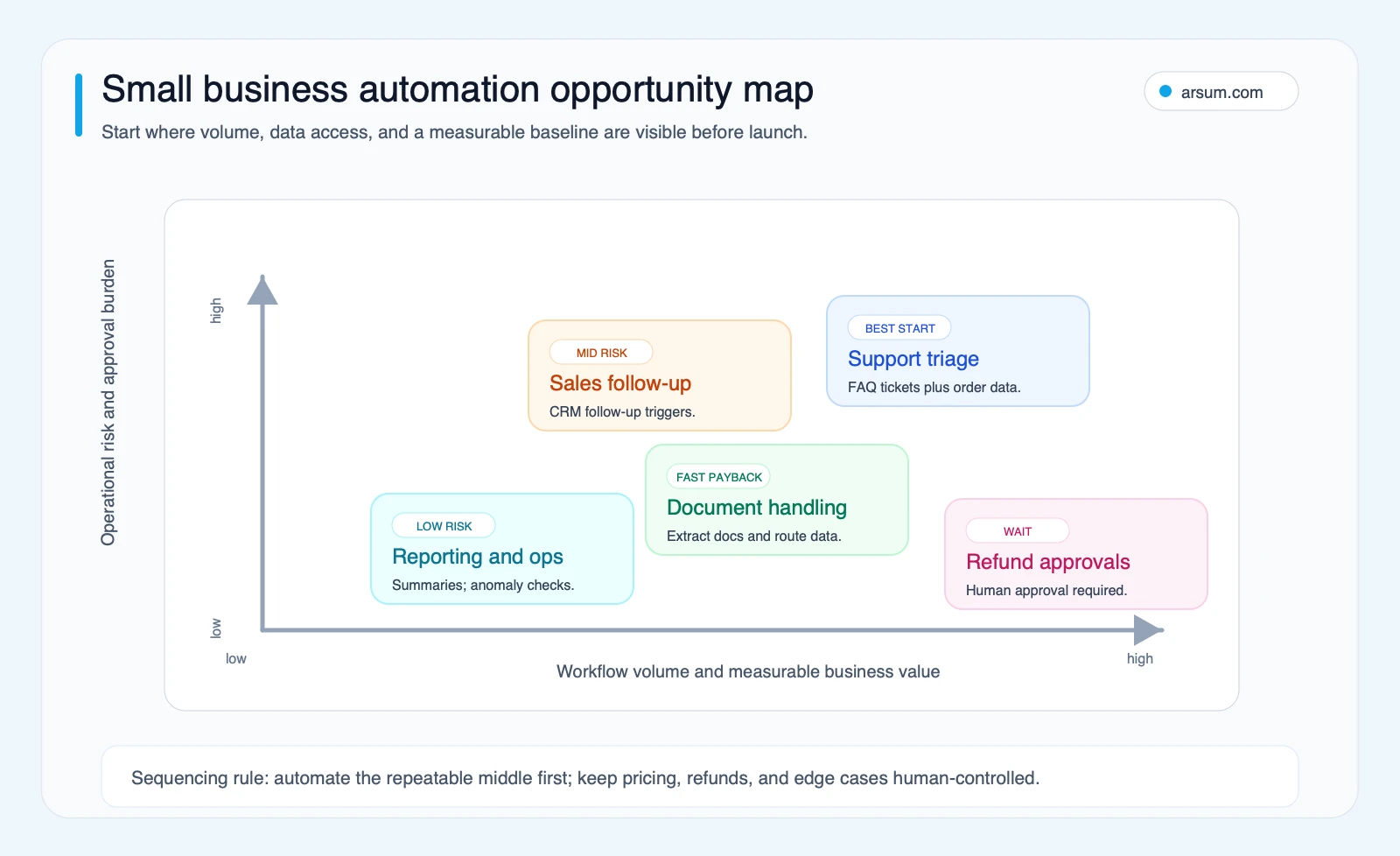Select the Refund approvals card title
The height and width of the screenshot is (856, 1400).
1047,562
